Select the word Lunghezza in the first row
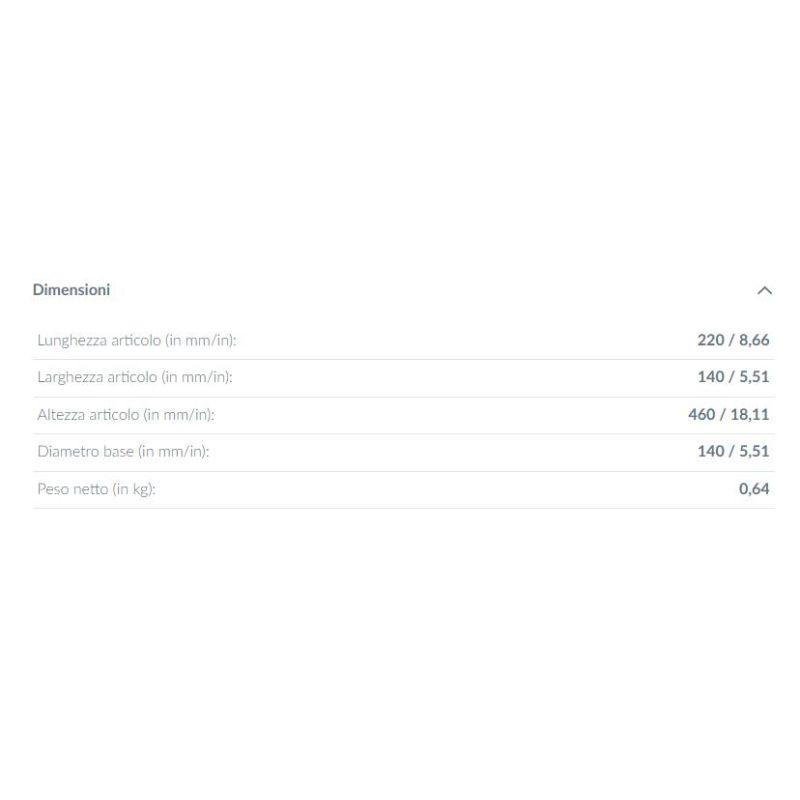 [69, 340]
